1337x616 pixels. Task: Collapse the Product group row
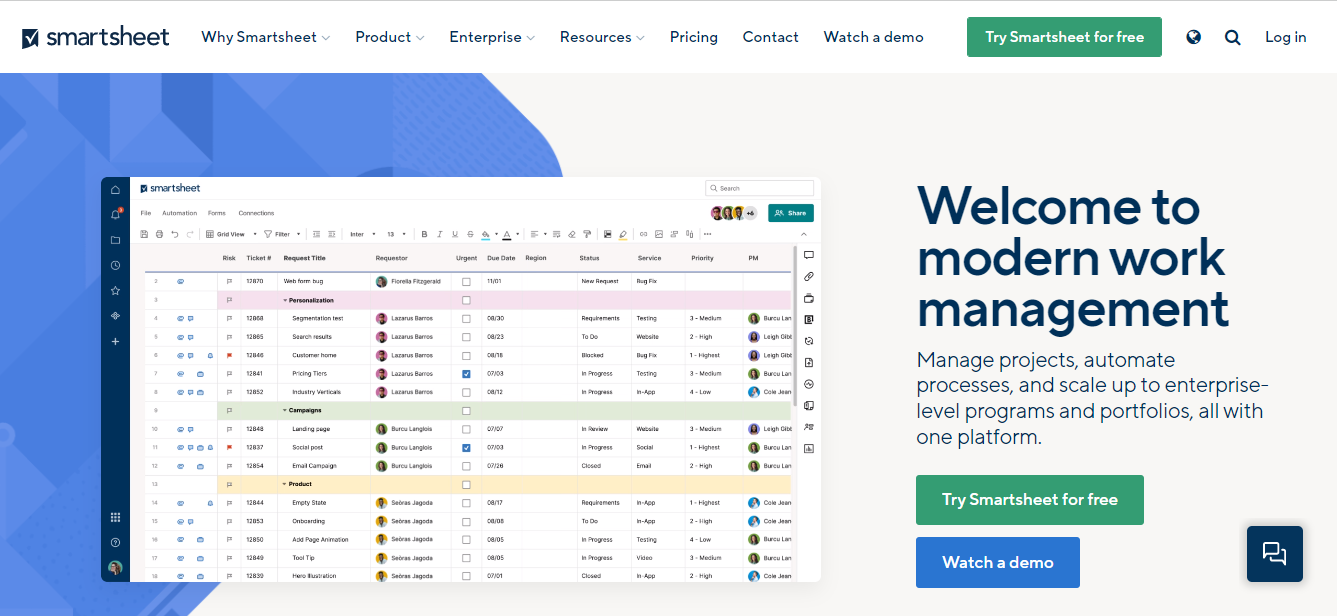[285, 484]
